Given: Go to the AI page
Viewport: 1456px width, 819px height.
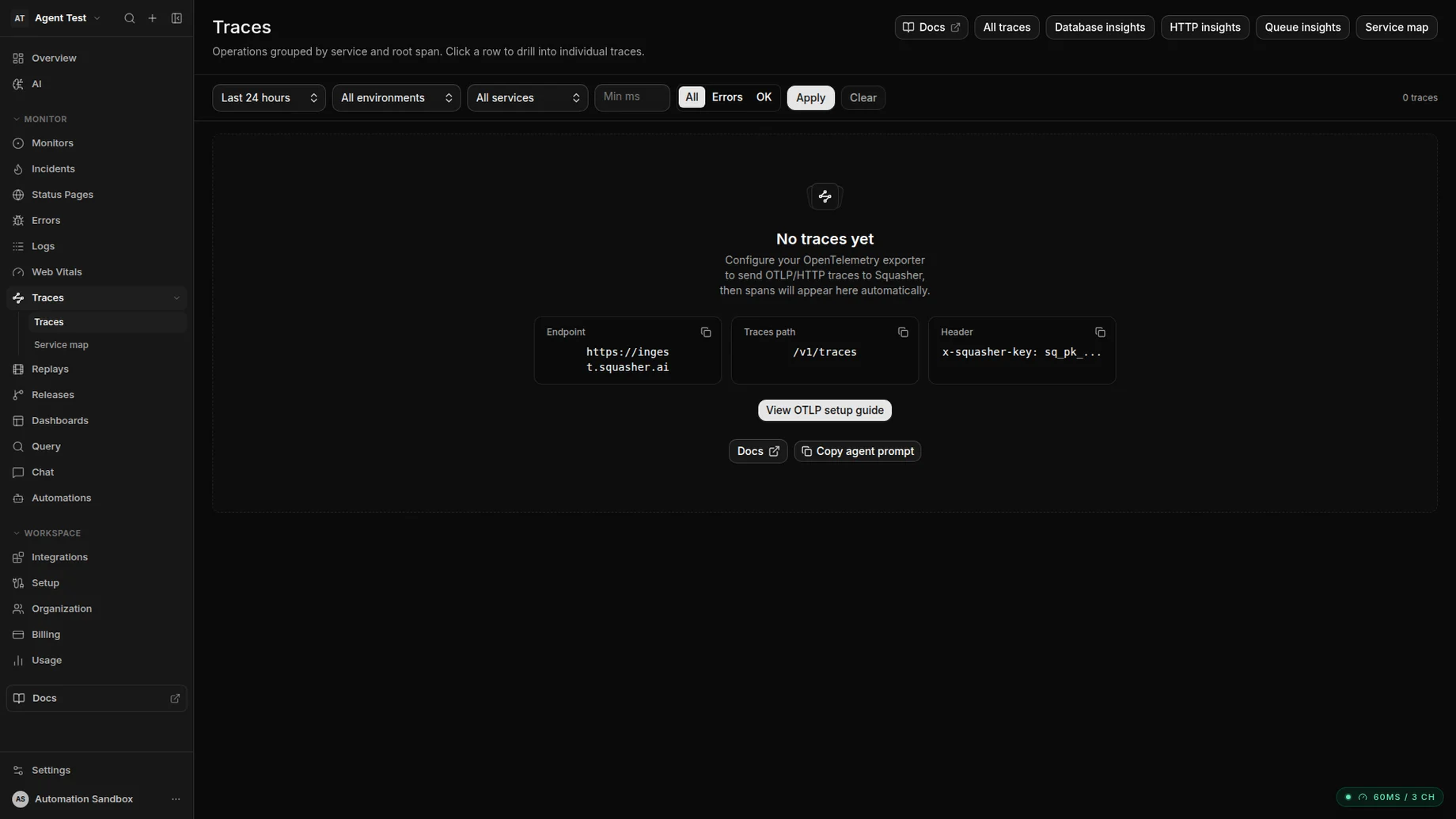Looking at the screenshot, I should tap(97, 84).
